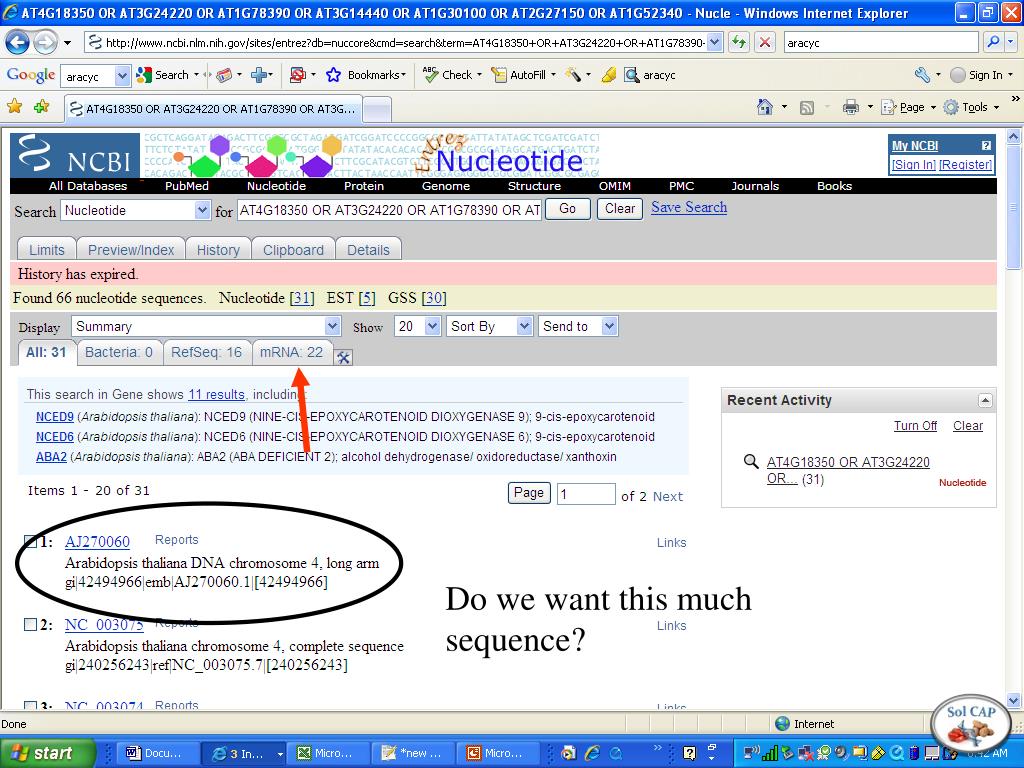Viewport: 1024px width, 768px height.
Task: Switch to the Preview/Index tab
Action: pos(131,250)
